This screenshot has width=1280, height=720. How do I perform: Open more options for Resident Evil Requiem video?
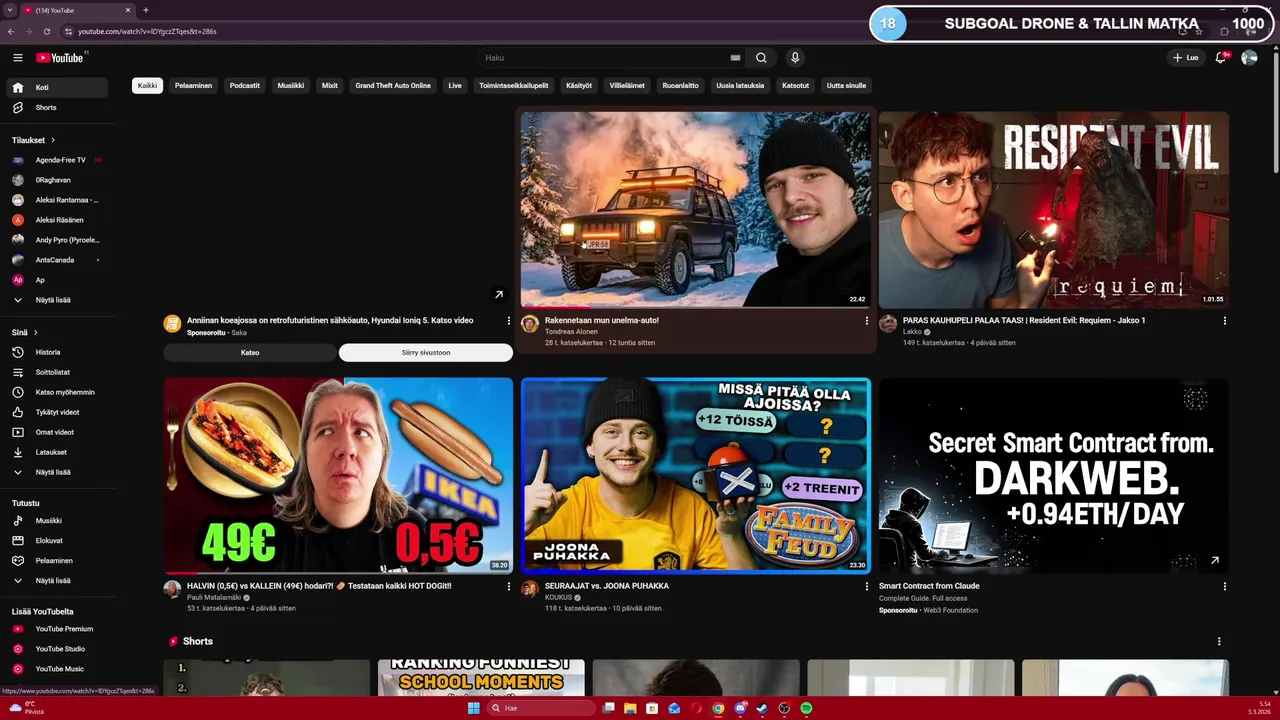tap(1224, 321)
